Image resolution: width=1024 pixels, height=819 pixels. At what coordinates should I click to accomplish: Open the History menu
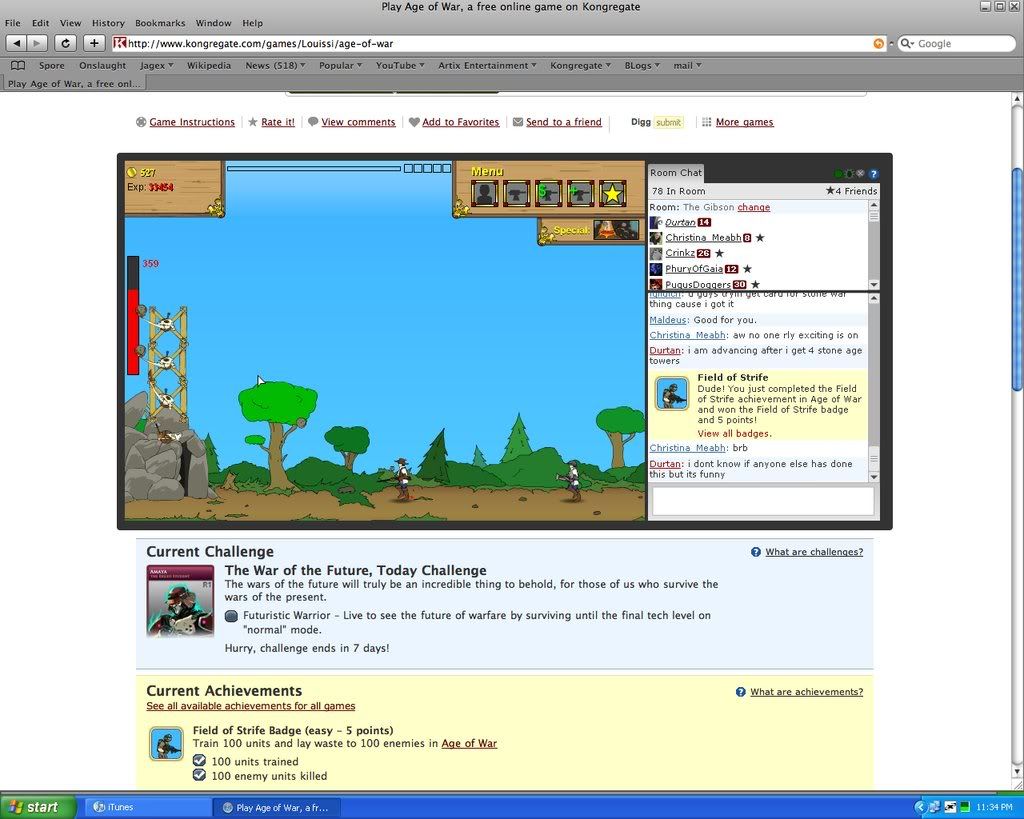click(x=108, y=23)
